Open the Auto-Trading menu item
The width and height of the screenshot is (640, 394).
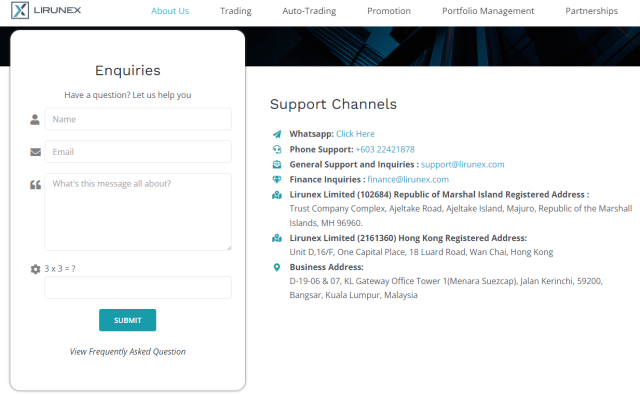click(309, 11)
